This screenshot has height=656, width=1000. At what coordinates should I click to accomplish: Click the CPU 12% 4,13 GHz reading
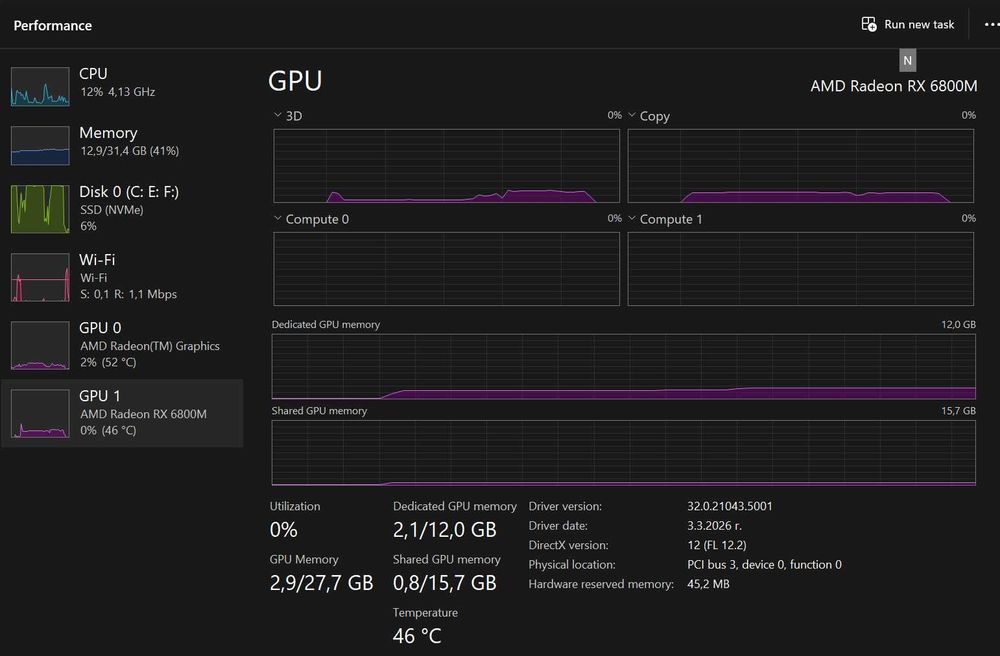tap(118, 92)
